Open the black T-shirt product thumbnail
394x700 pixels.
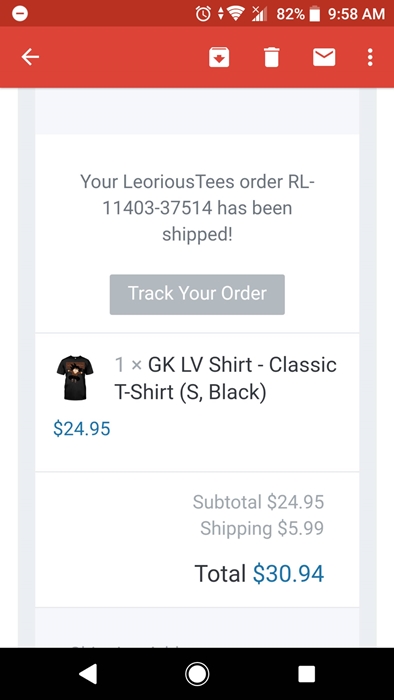(x=75, y=378)
